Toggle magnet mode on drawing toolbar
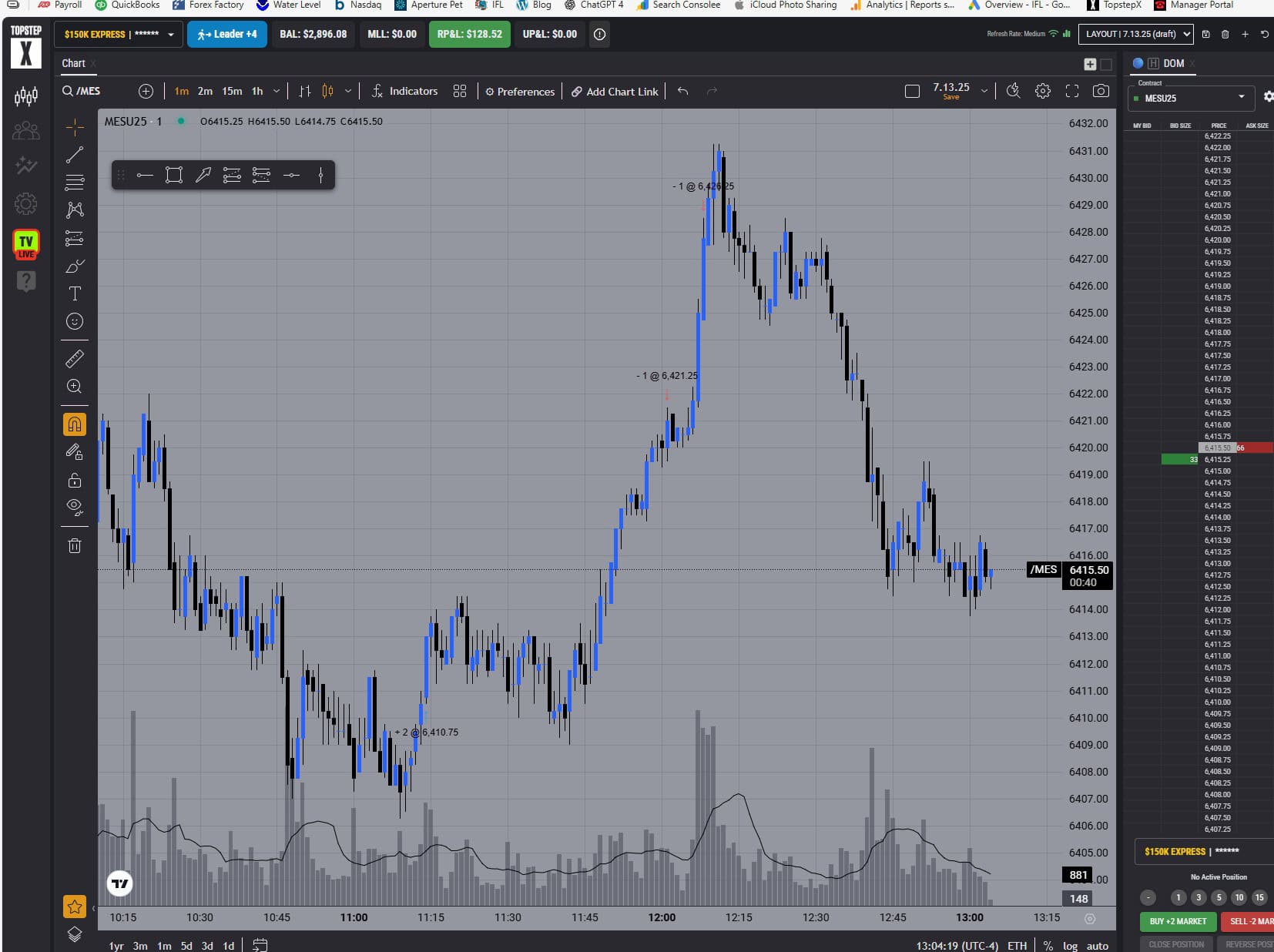The image size is (1274, 952). [75, 424]
